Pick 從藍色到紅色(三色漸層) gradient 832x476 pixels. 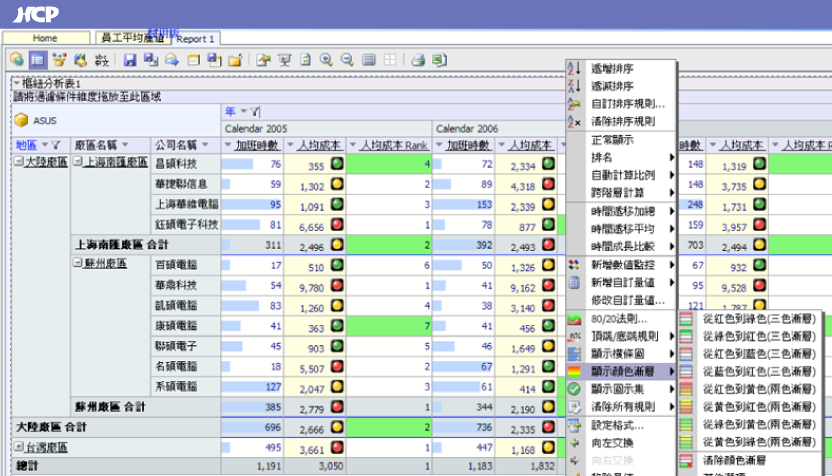tap(758, 371)
